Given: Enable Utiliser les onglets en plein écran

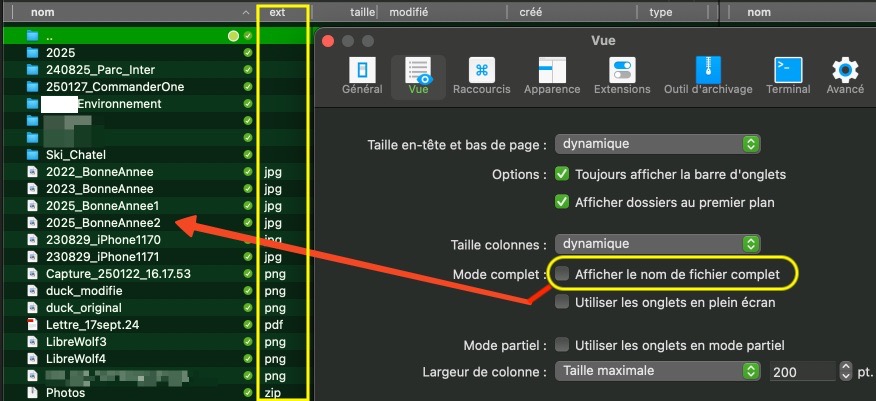Looking at the screenshot, I should (x=562, y=302).
